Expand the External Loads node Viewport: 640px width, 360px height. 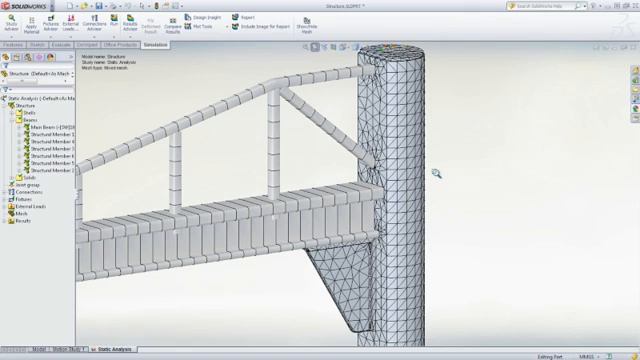[x=4, y=207]
